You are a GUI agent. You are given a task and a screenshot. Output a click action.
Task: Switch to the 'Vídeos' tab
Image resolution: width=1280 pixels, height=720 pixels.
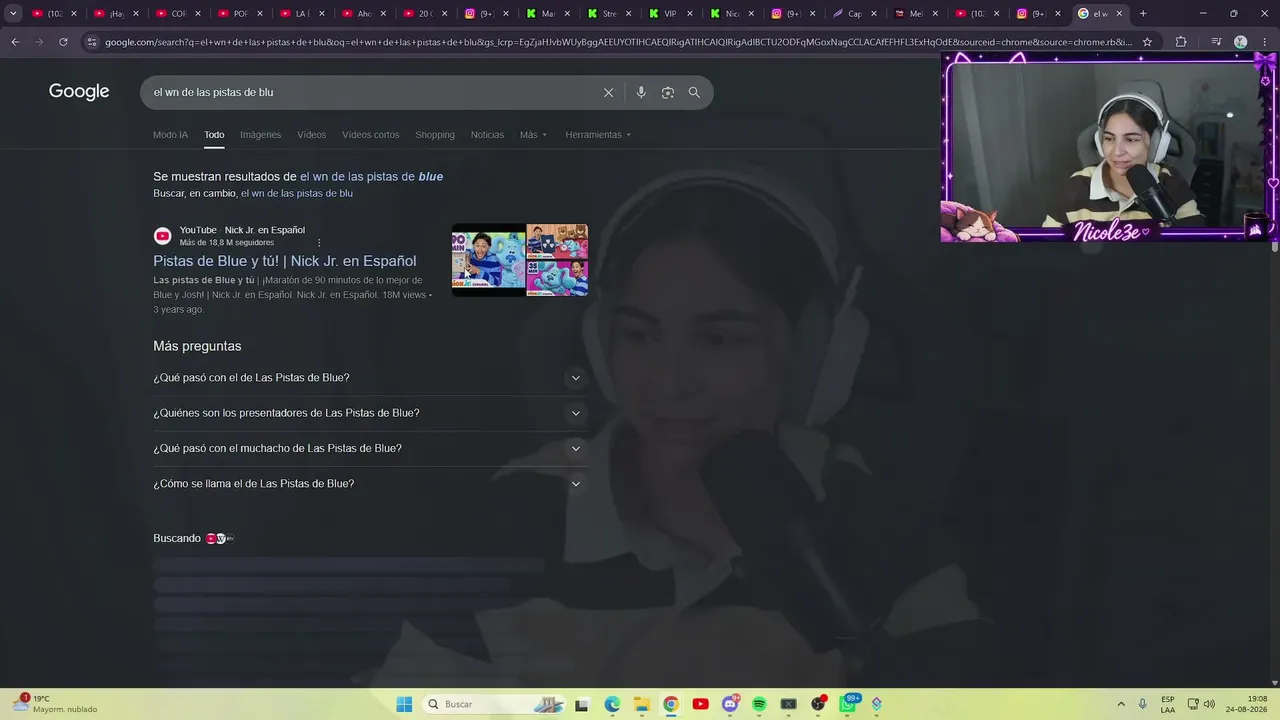(x=312, y=135)
